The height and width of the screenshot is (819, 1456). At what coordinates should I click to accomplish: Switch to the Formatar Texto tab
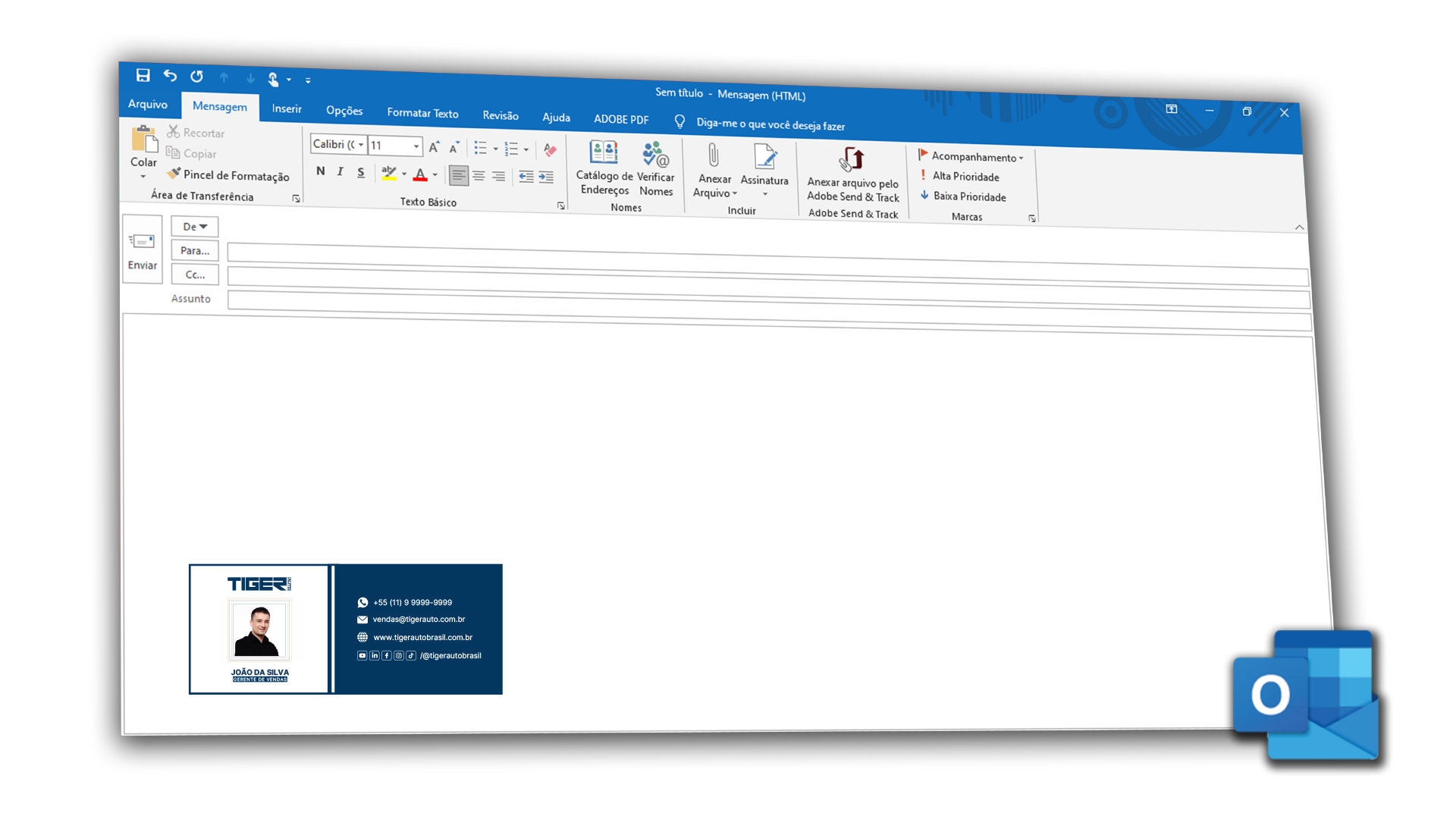422,113
